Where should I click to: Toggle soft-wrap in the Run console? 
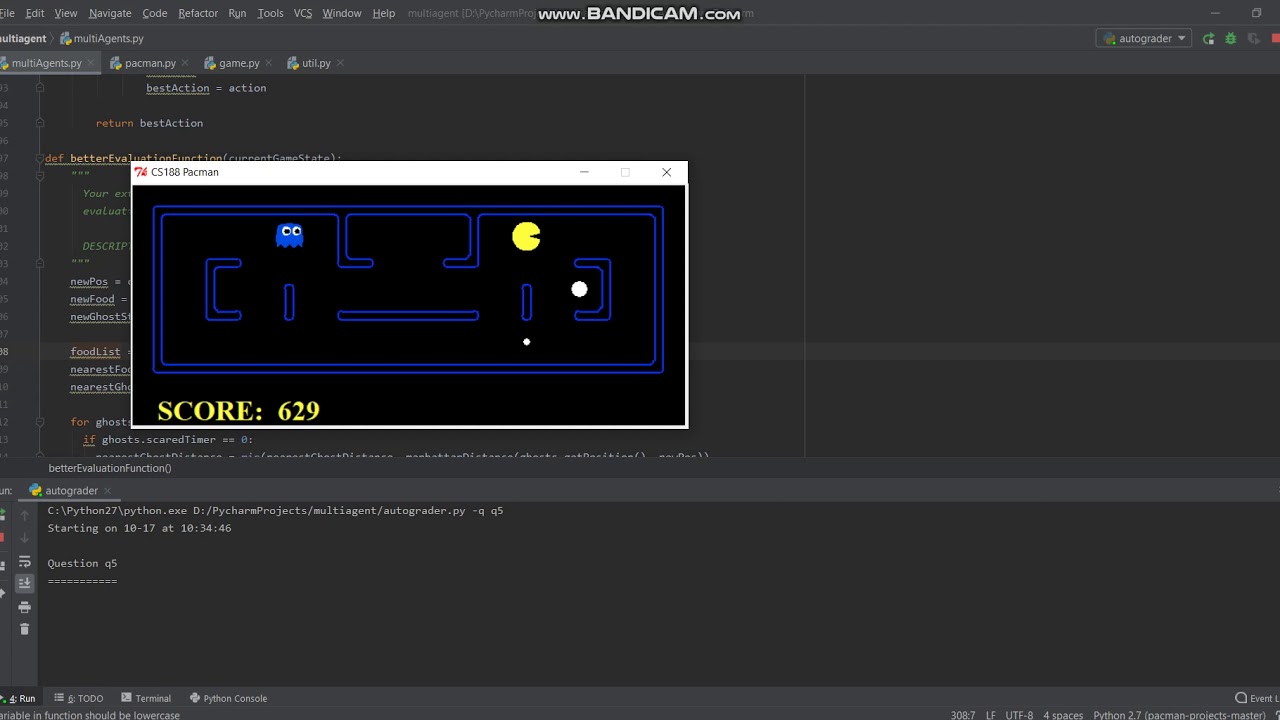pos(25,562)
